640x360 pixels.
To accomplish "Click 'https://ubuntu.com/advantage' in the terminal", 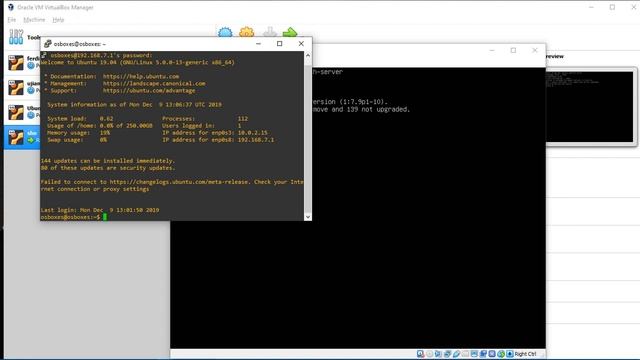I will 149,90.
